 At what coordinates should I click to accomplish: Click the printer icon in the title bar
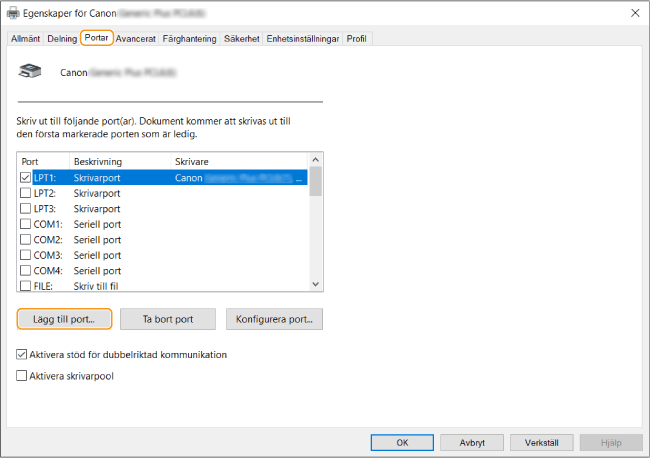13,13
